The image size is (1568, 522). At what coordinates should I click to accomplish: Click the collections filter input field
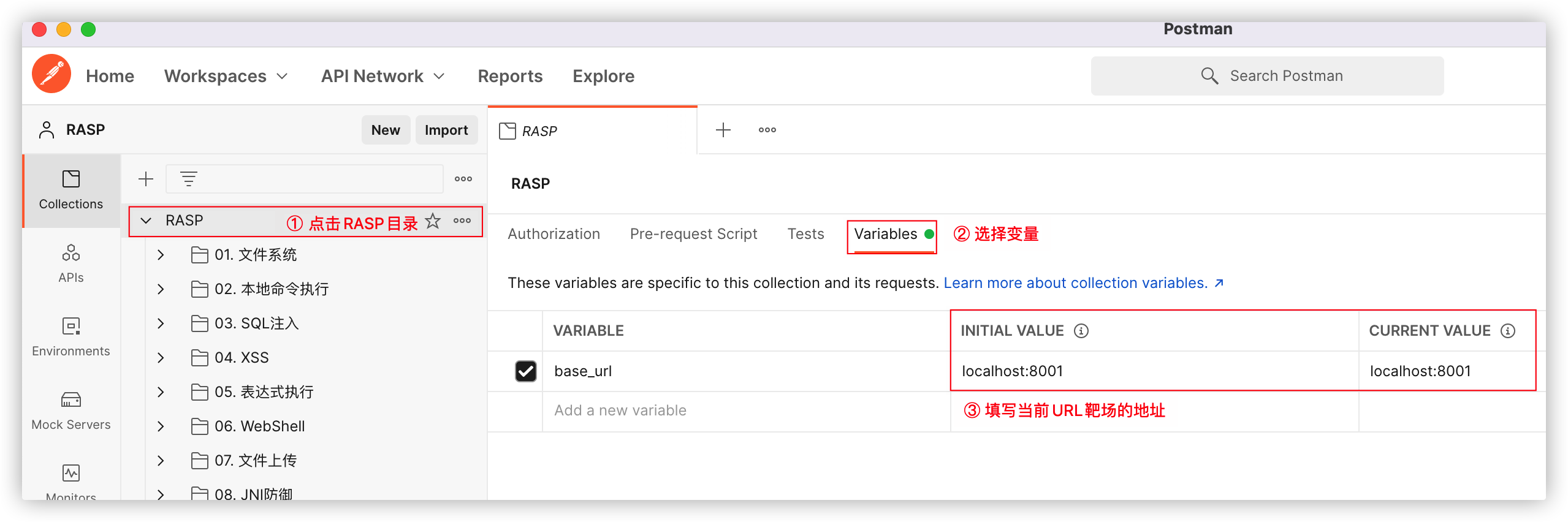305,179
